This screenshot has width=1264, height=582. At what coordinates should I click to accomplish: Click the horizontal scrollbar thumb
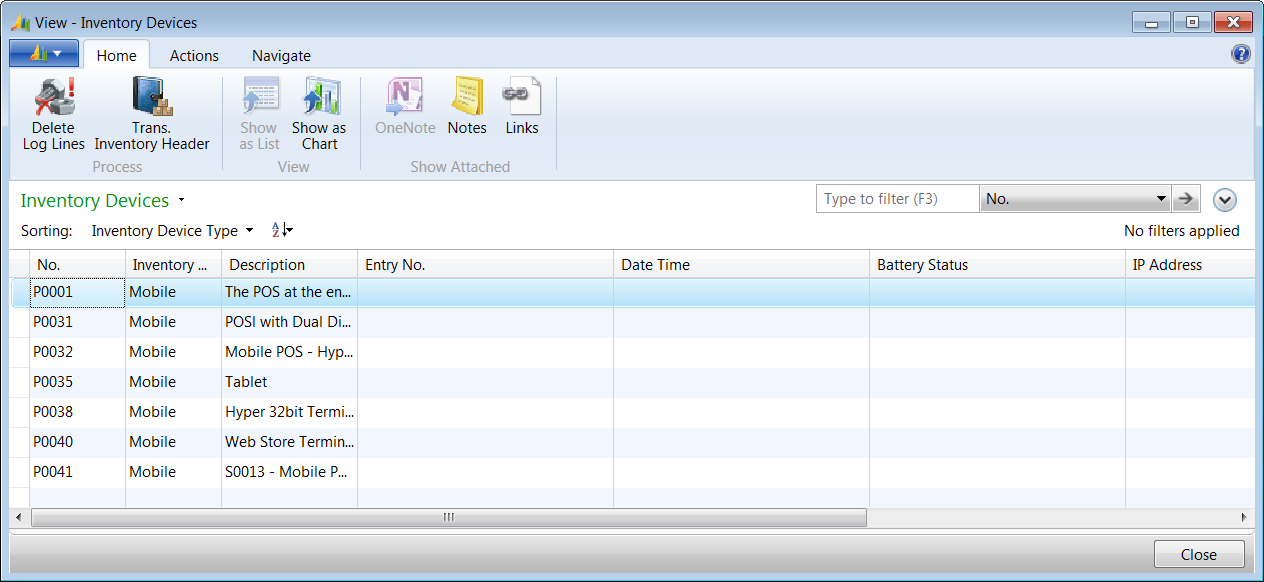[x=449, y=517]
